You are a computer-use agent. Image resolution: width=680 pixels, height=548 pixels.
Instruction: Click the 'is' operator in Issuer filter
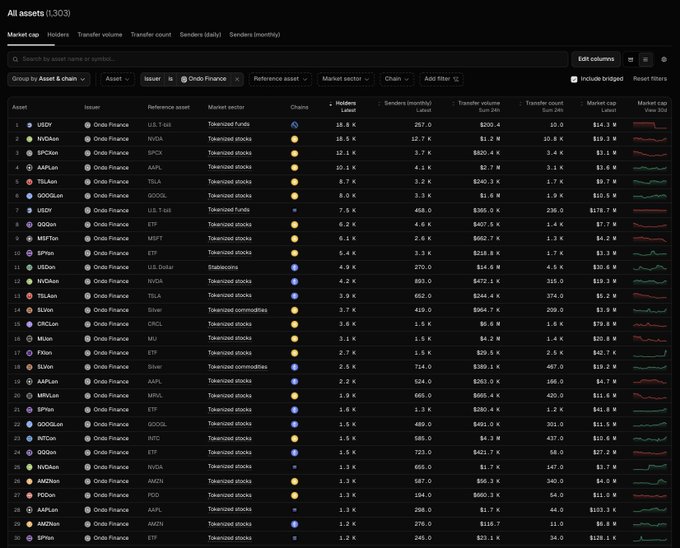(x=170, y=79)
